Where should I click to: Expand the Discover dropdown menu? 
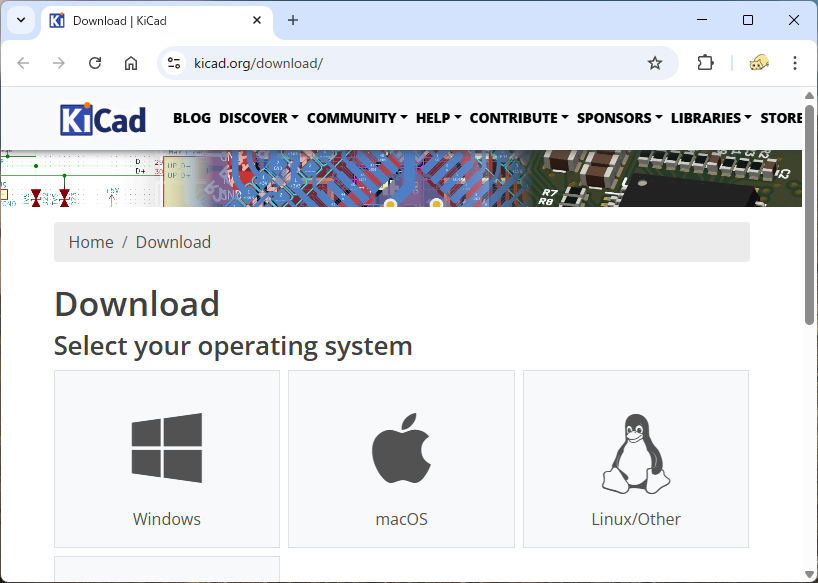[258, 118]
